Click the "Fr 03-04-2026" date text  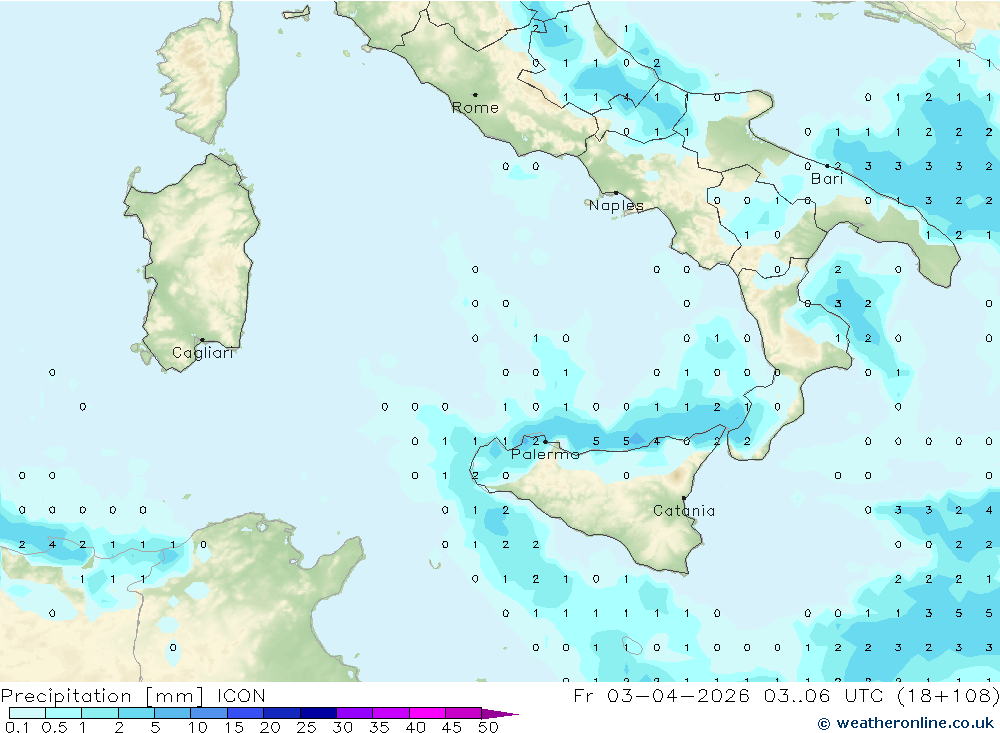661,695
